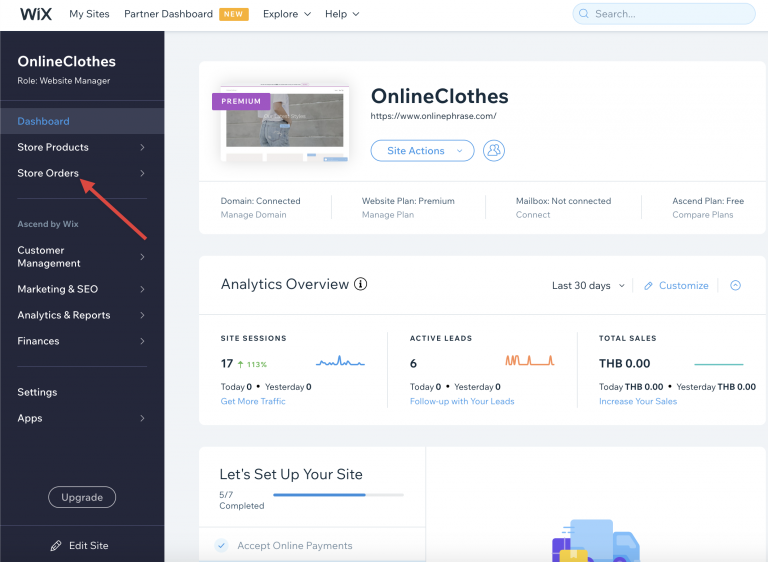Click the NEW badge beside Partner Dashboard
The width and height of the screenshot is (768, 562).
point(234,14)
